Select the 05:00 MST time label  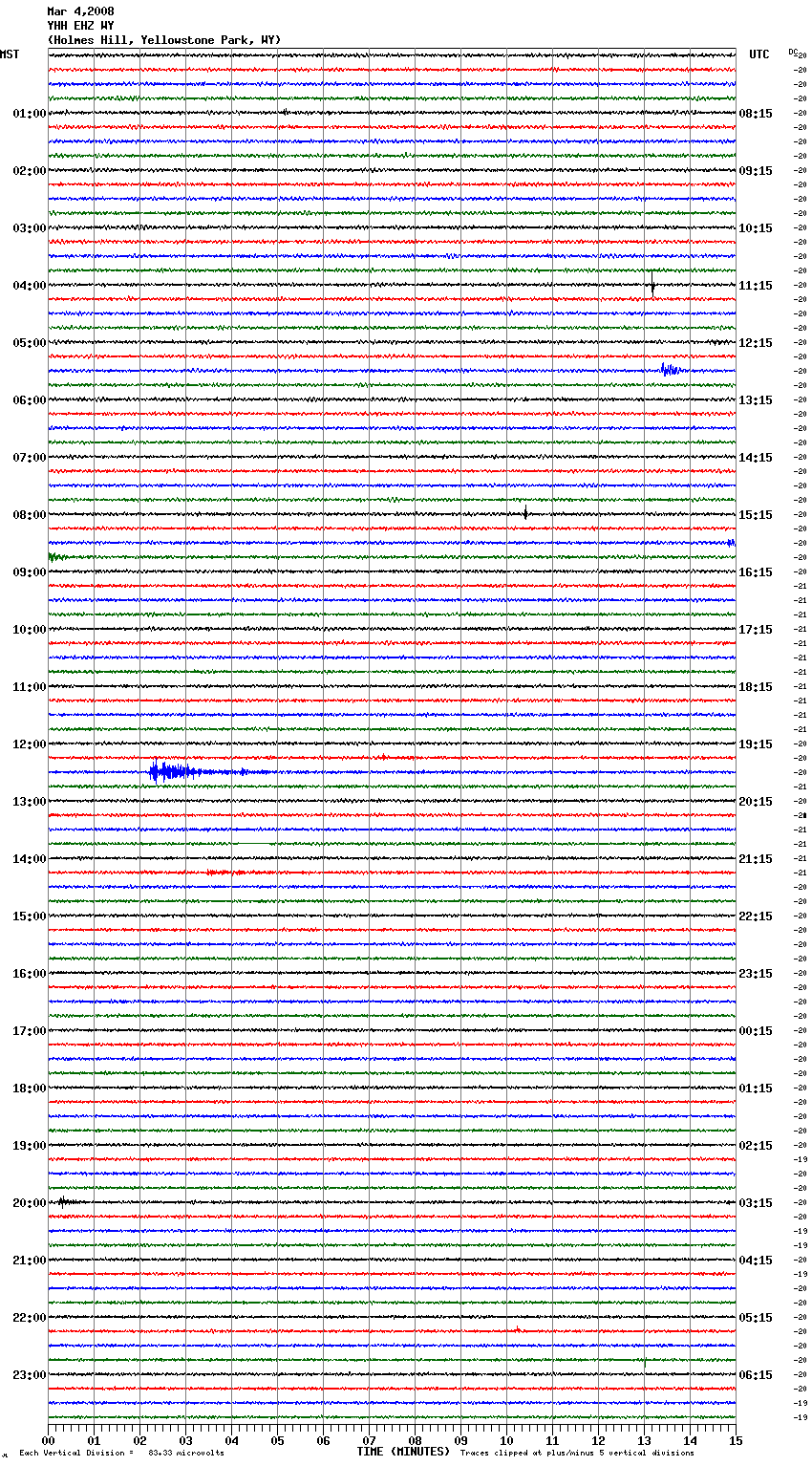30,343
